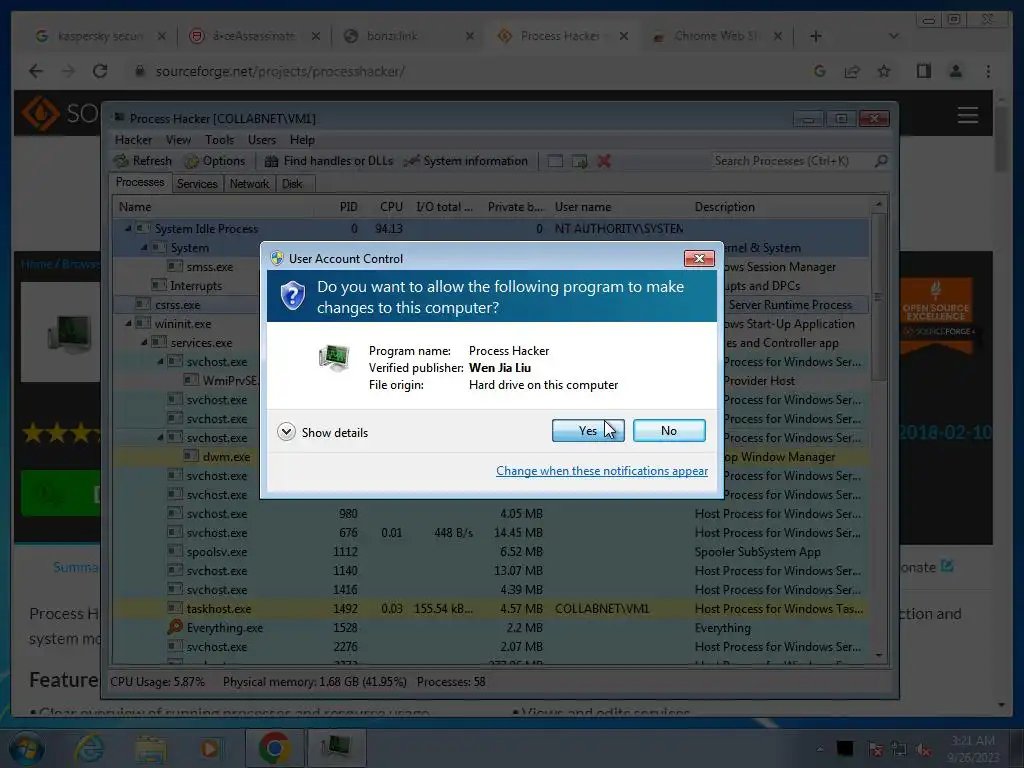
Task: Open Chrome side panel icon
Action: pos(923,71)
